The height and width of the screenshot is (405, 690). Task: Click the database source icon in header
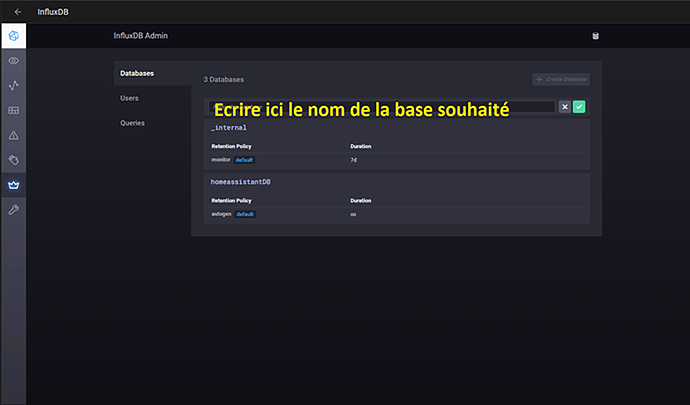(595, 36)
